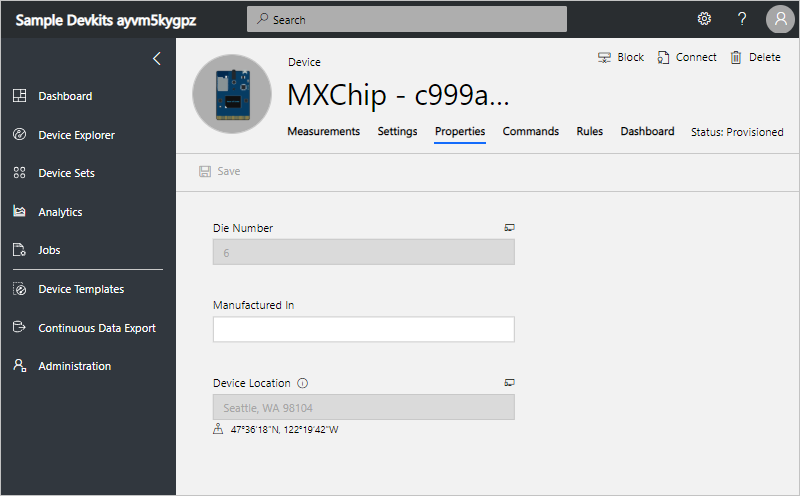
Task: Click the map pin icon by coordinates
Action: [x=218, y=429]
